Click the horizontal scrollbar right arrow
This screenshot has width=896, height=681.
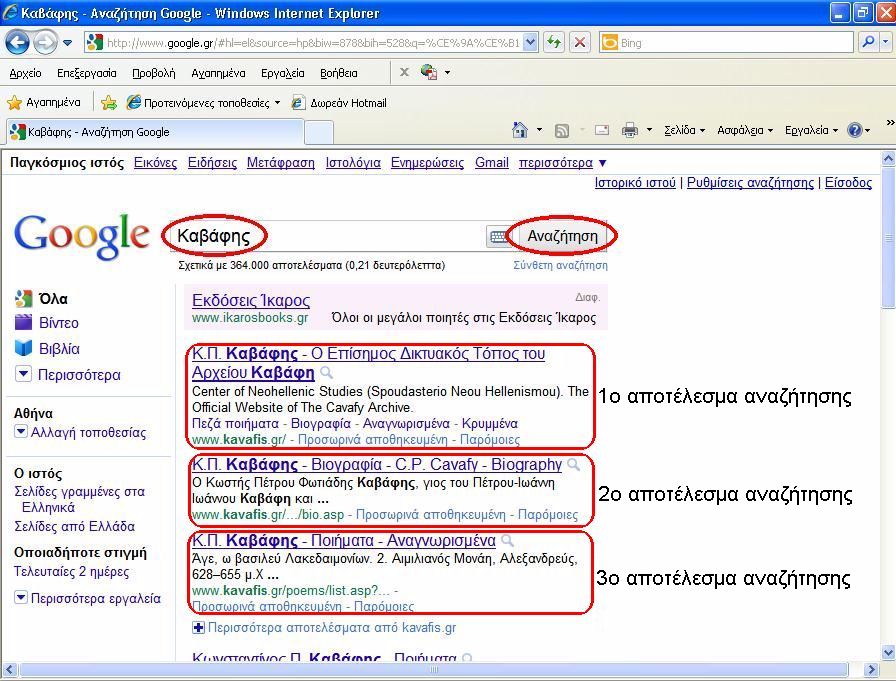(870, 670)
